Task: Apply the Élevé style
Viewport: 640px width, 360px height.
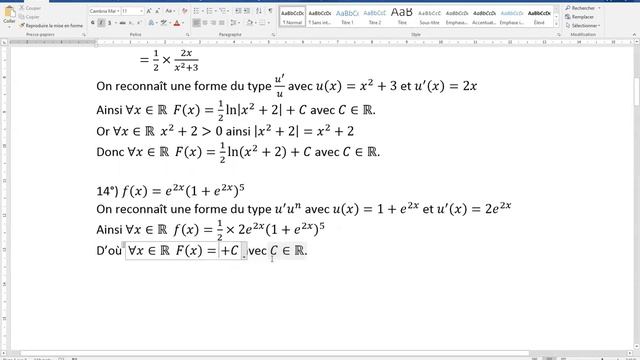Action: tap(539, 17)
